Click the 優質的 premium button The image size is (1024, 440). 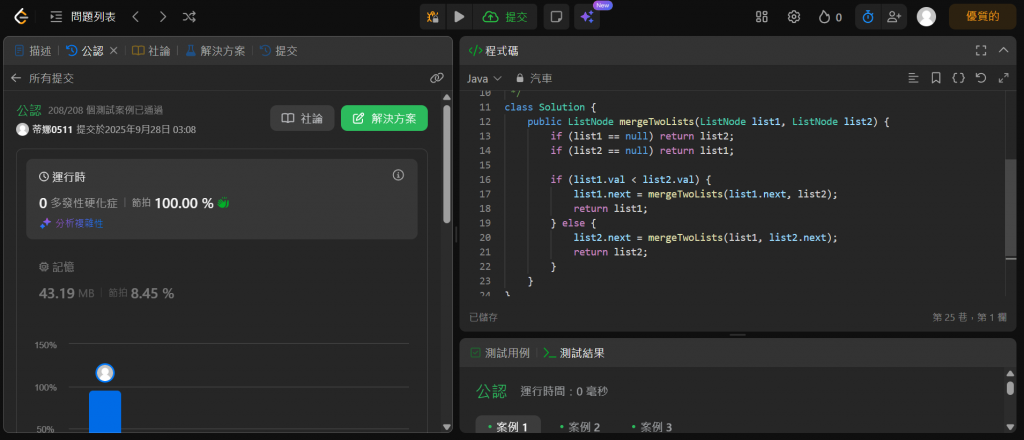982,17
